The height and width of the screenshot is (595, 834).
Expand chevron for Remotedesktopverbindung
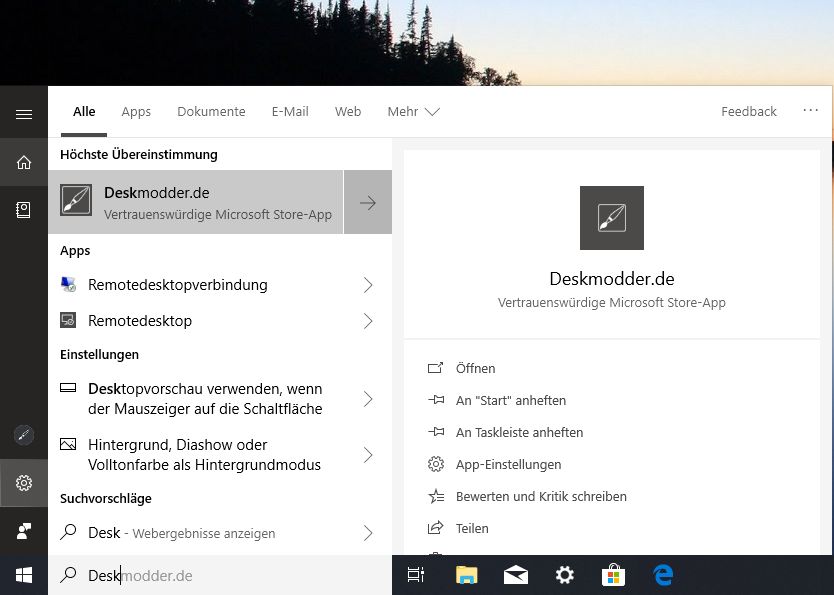(x=368, y=285)
